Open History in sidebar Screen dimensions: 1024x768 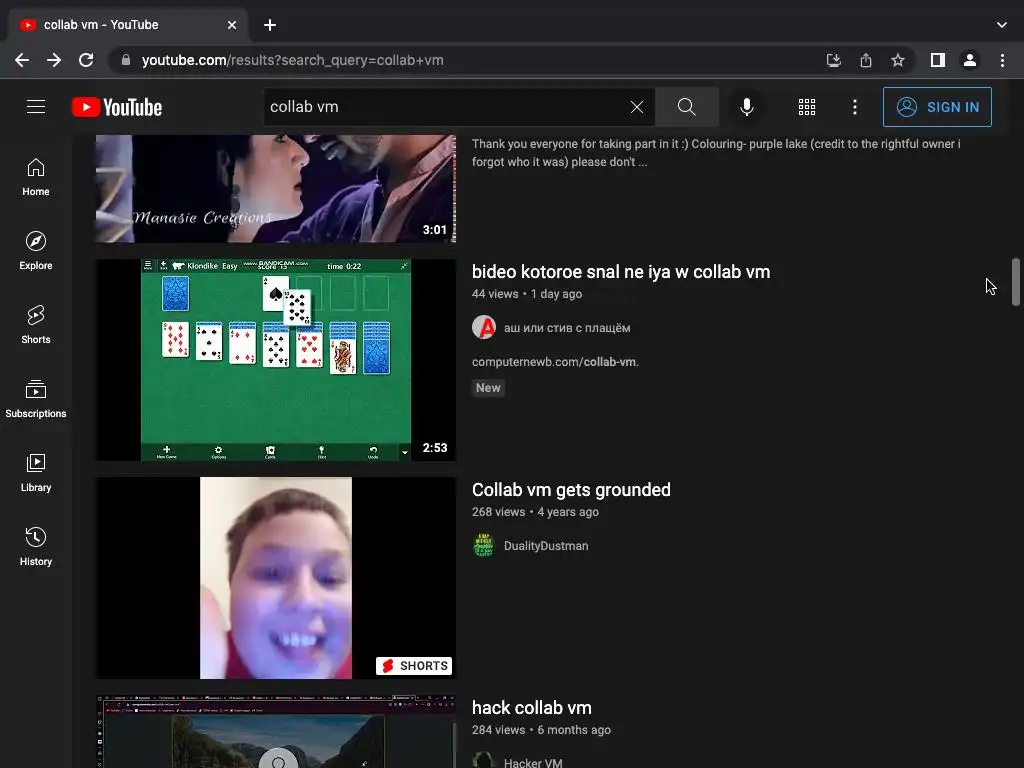[36, 547]
